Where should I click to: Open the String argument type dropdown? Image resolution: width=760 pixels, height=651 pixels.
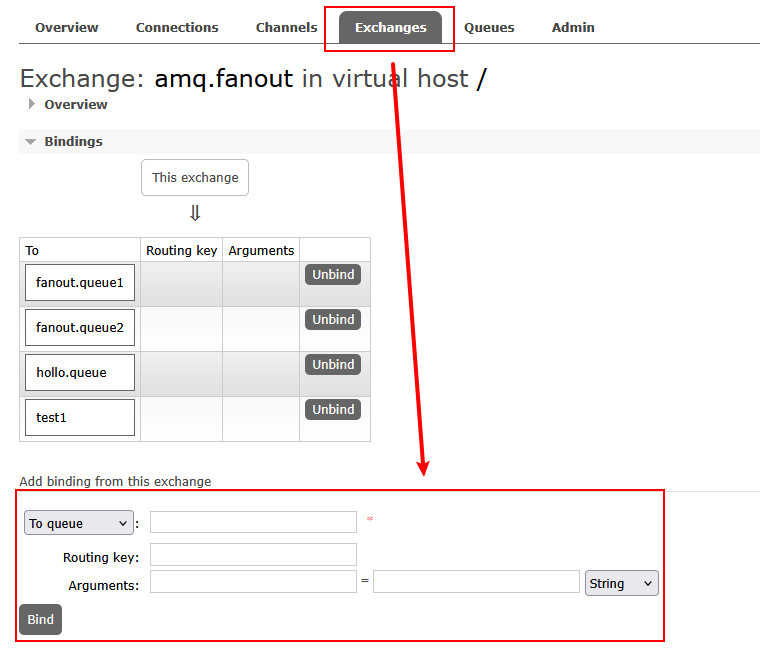(621, 583)
